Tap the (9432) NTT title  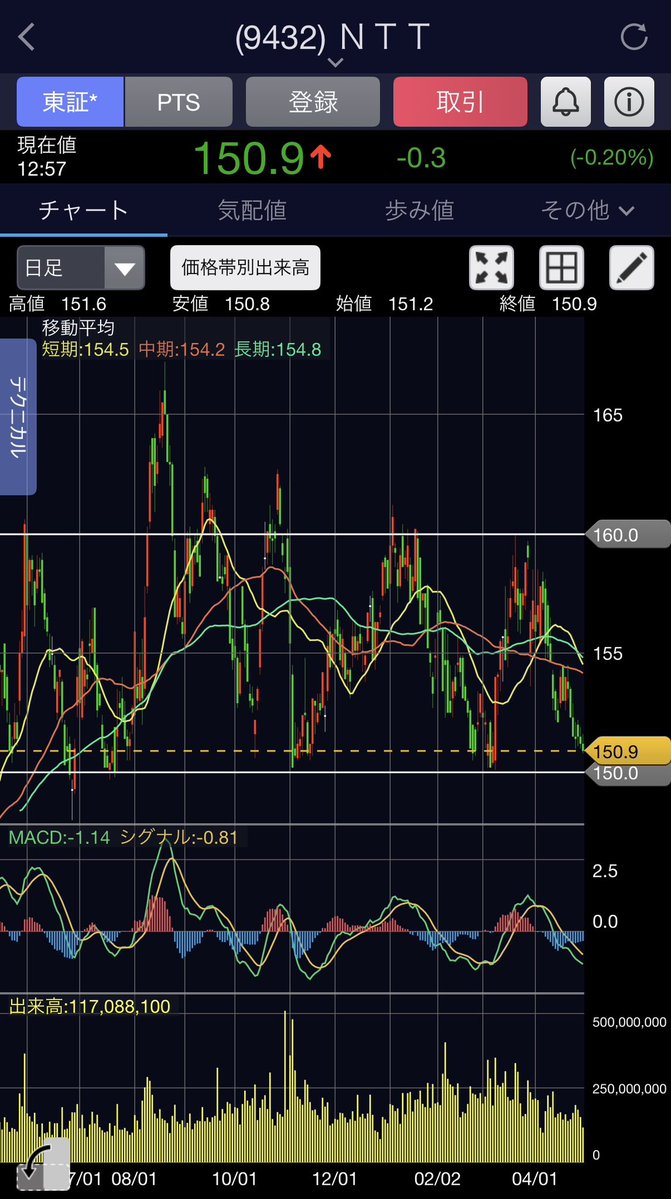click(x=332, y=37)
